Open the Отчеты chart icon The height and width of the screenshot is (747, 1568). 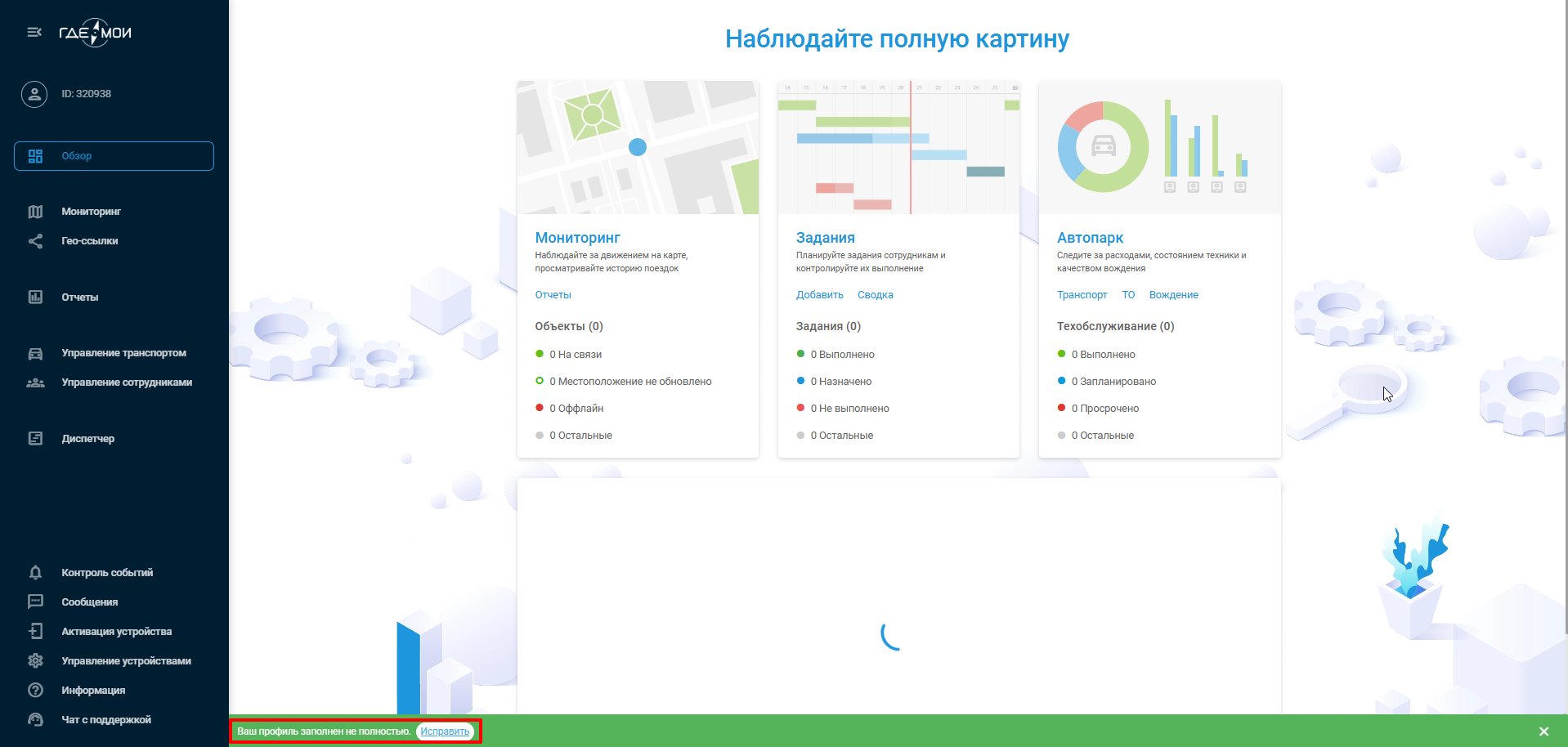pos(35,297)
